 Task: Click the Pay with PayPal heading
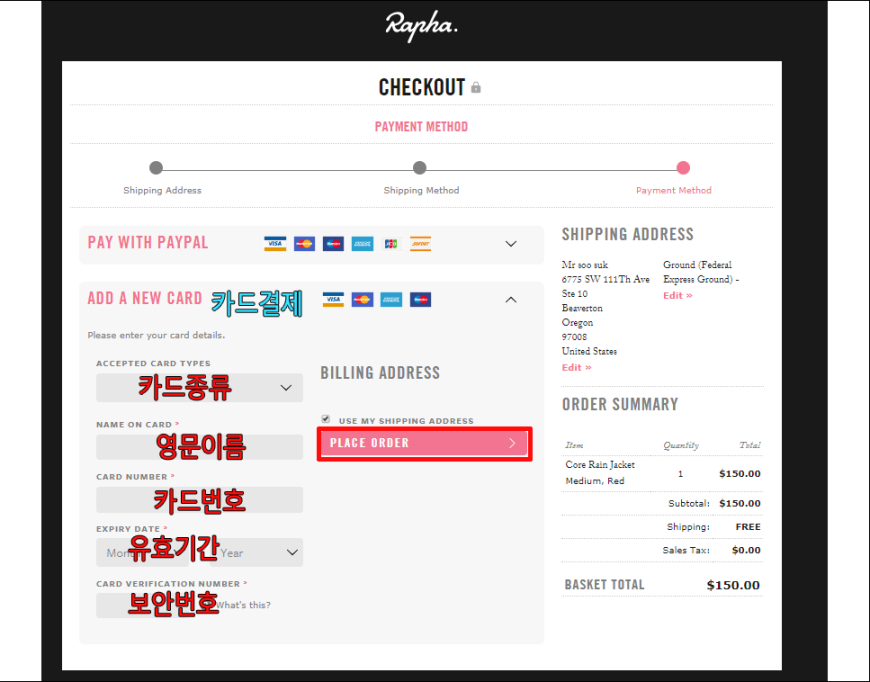coord(148,243)
